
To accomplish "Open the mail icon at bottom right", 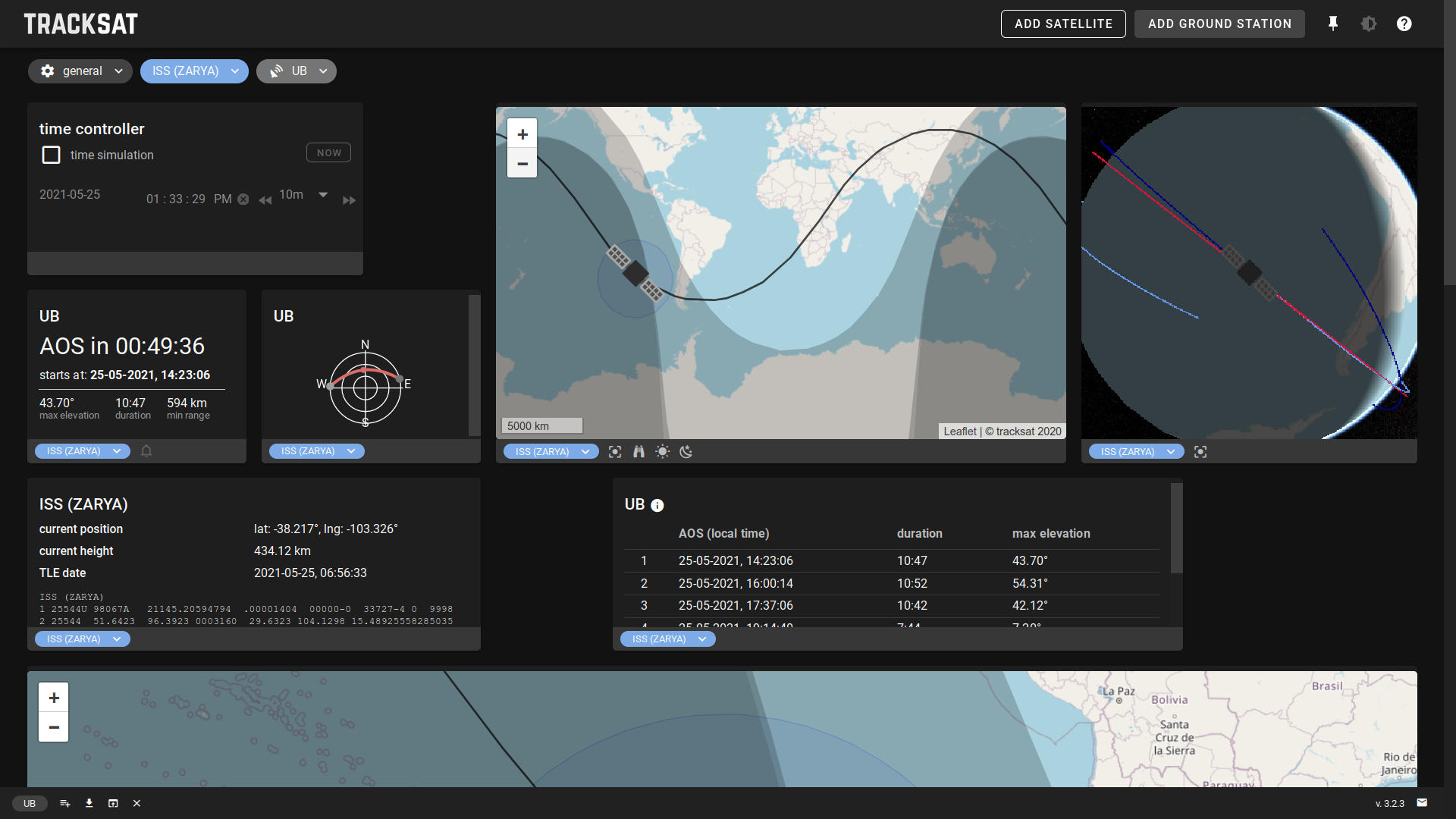I will point(1422,802).
